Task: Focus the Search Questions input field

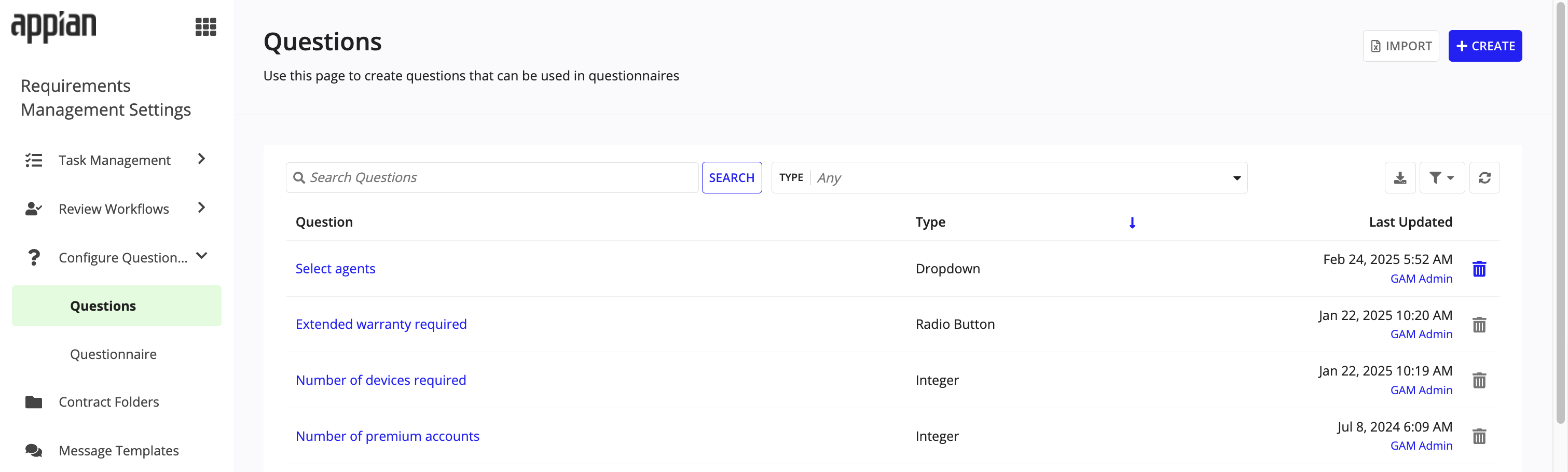Action: [492, 177]
